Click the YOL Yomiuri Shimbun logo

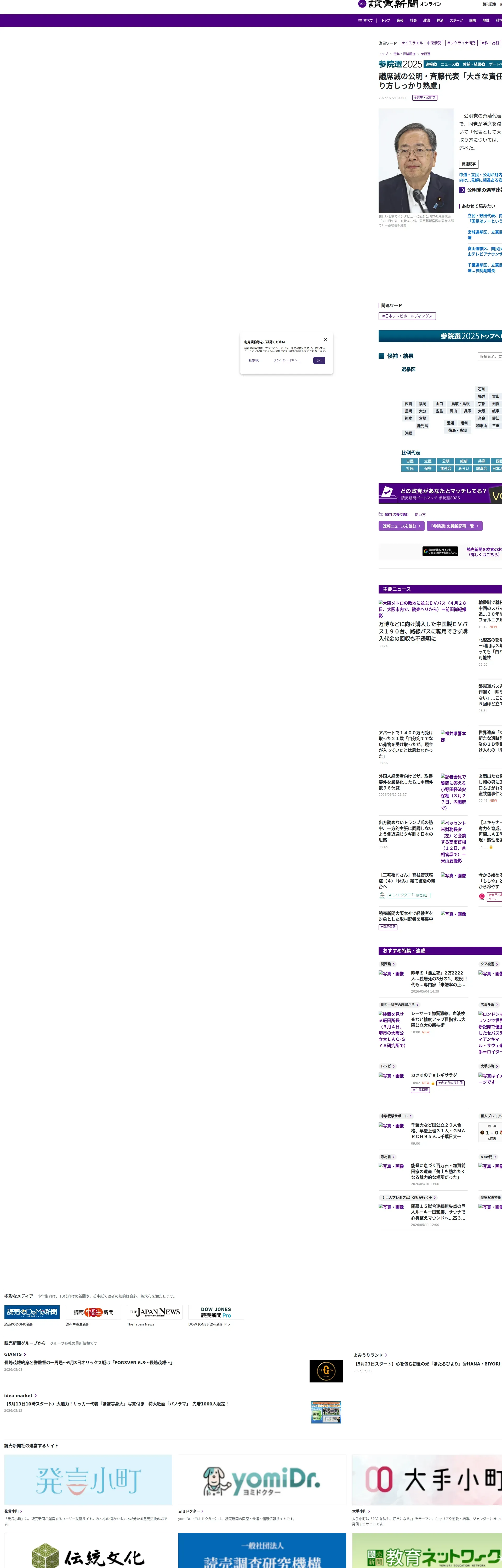point(400,4)
